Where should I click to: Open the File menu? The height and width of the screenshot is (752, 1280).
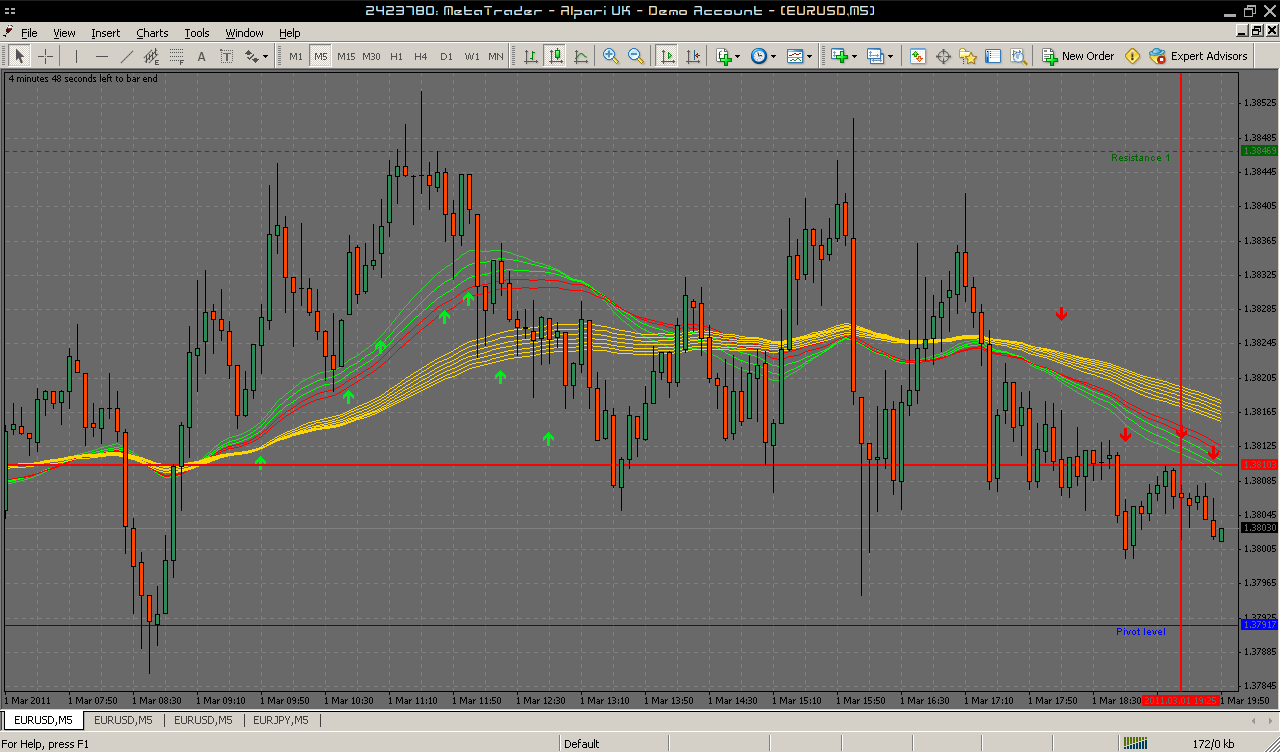tap(29, 33)
